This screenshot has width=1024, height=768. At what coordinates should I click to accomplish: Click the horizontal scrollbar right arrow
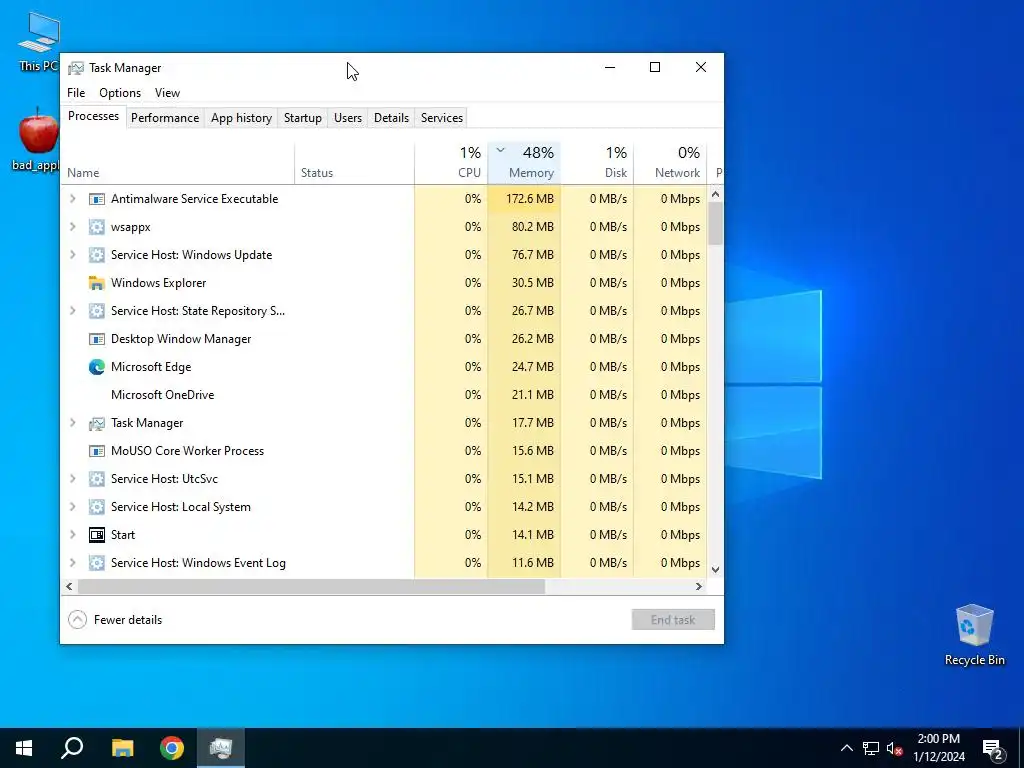(699, 586)
